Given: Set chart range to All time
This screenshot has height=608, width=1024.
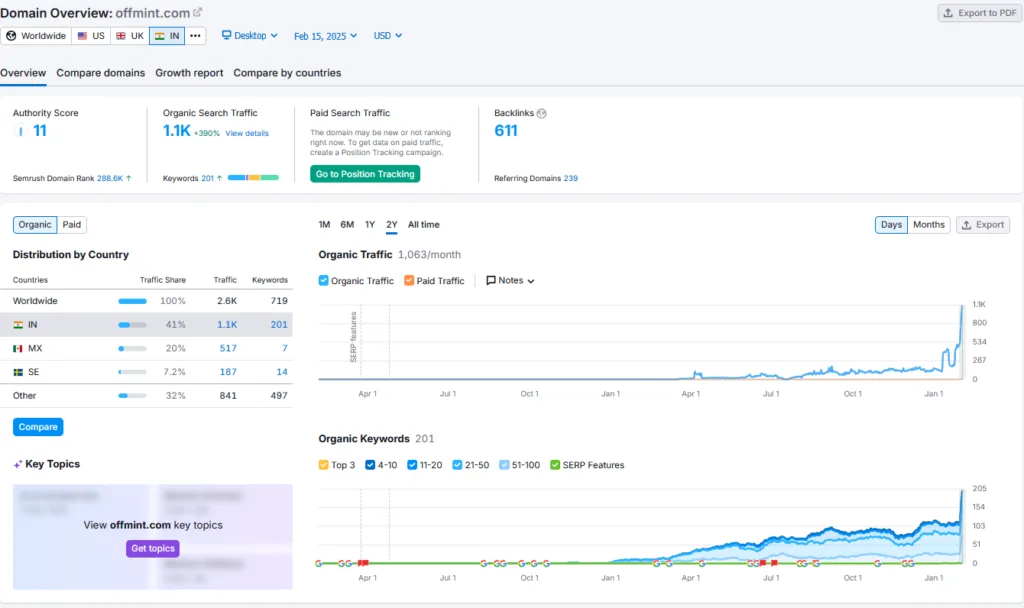Looking at the screenshot, I should tap(423, 225).
